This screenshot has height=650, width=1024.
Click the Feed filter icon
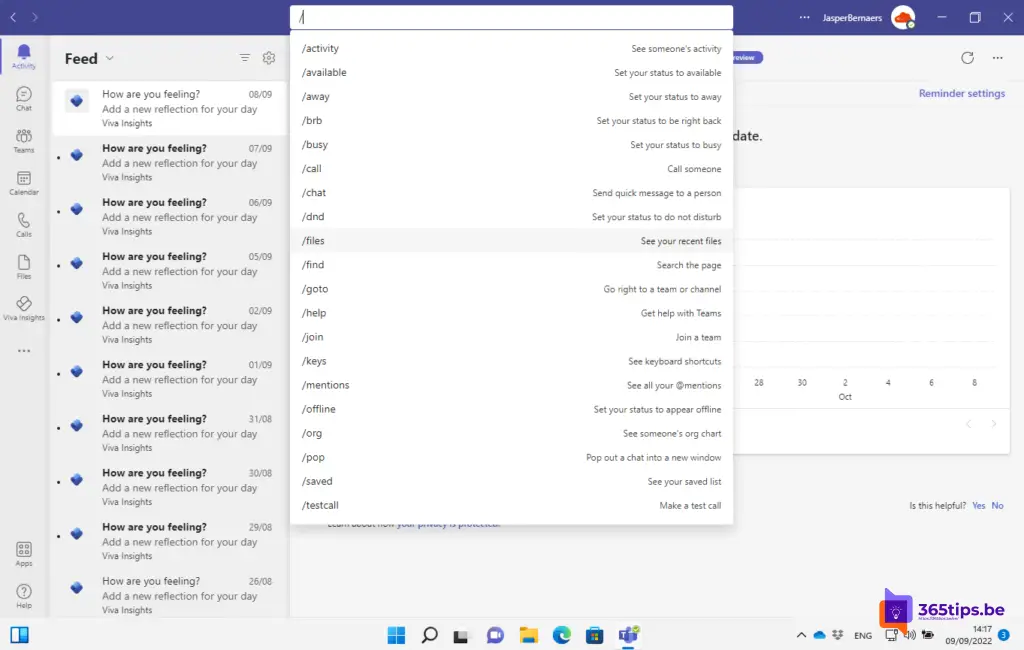[x=245, y=58]
